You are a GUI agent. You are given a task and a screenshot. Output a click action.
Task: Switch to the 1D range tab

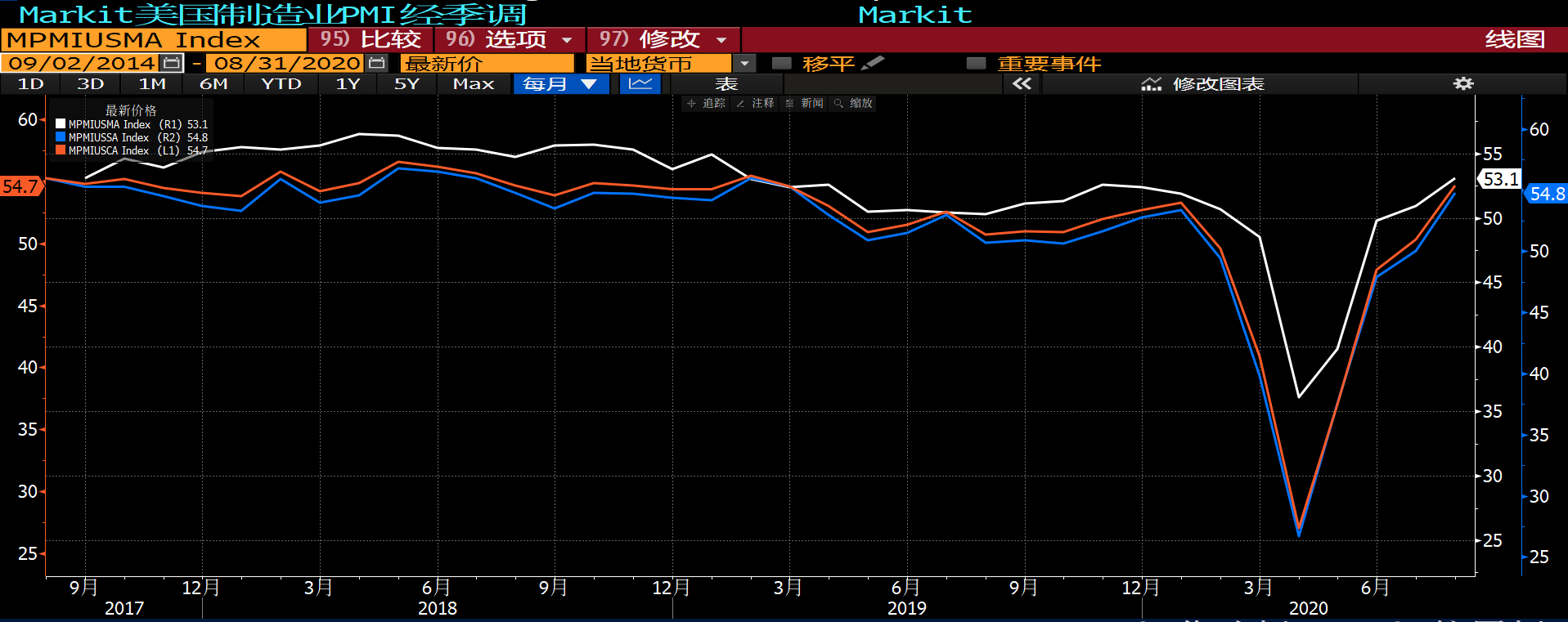coord(30,83)
